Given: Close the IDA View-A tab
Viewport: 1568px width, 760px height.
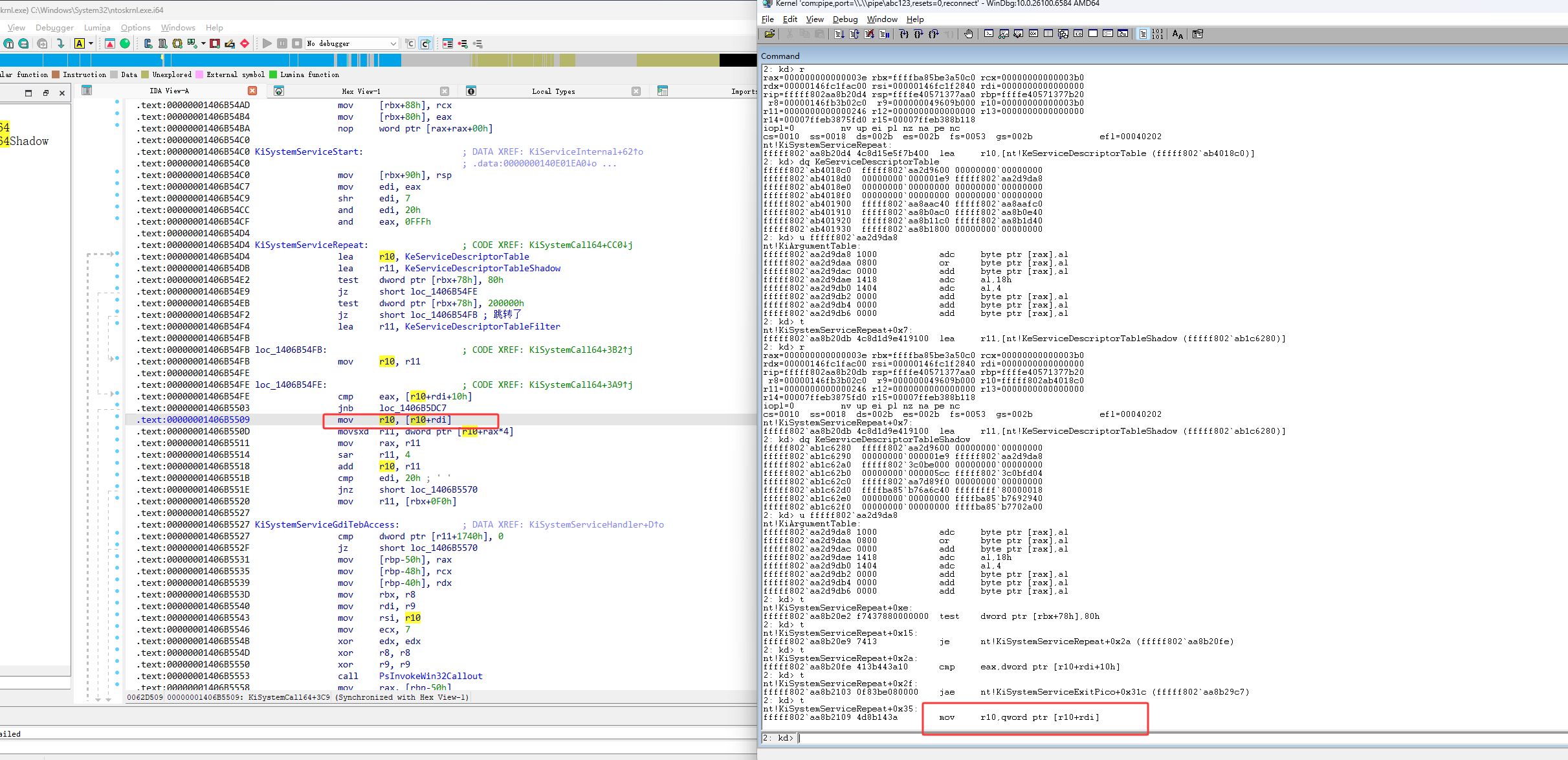Looking at the screenshot, I should pos(252,91).
